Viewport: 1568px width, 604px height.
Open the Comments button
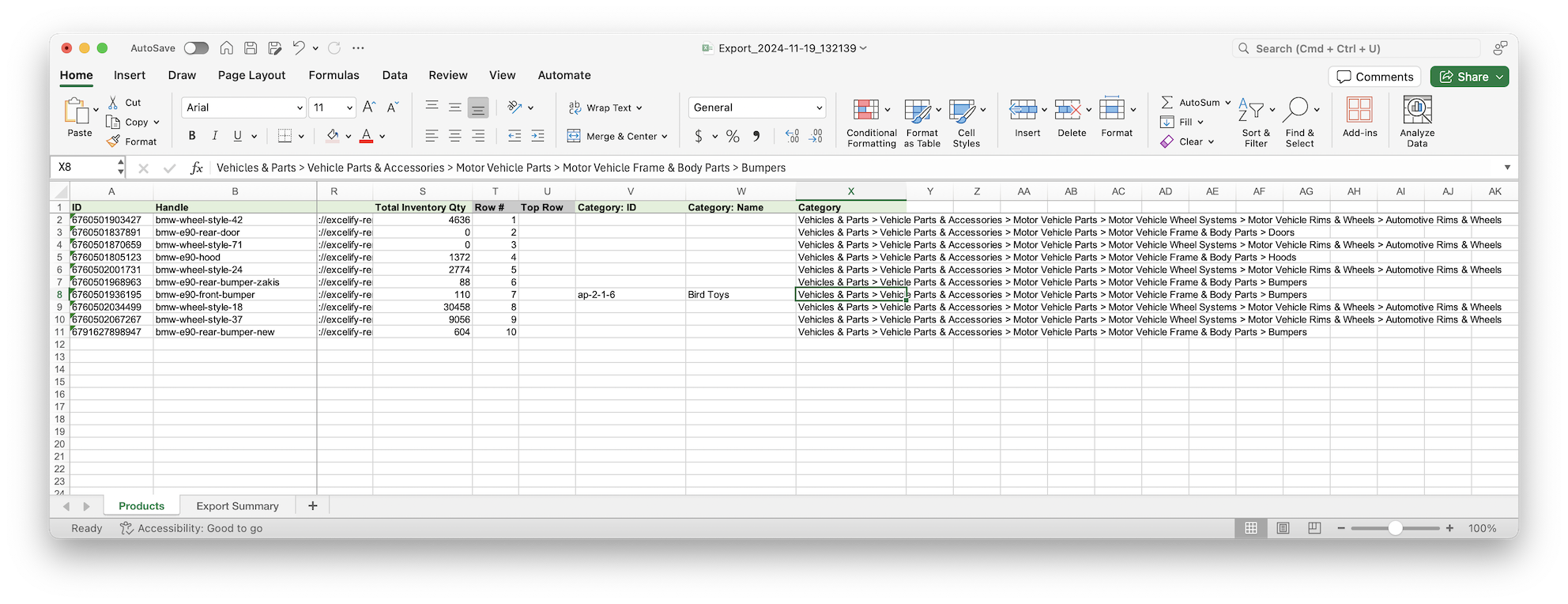pos(1374,77)
